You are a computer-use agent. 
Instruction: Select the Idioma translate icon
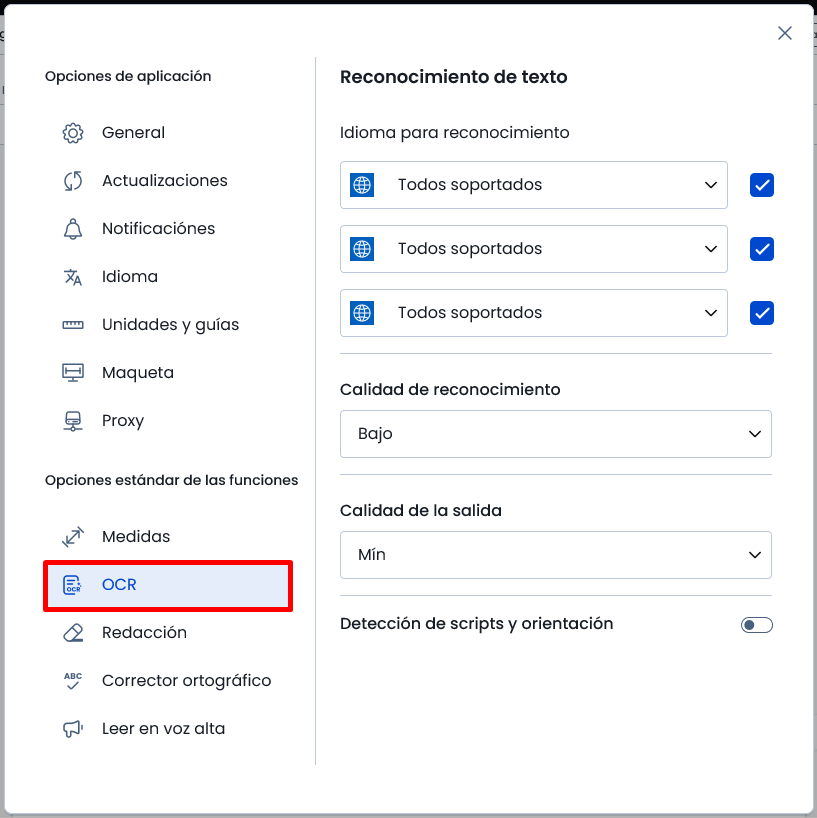pos(73,277)
